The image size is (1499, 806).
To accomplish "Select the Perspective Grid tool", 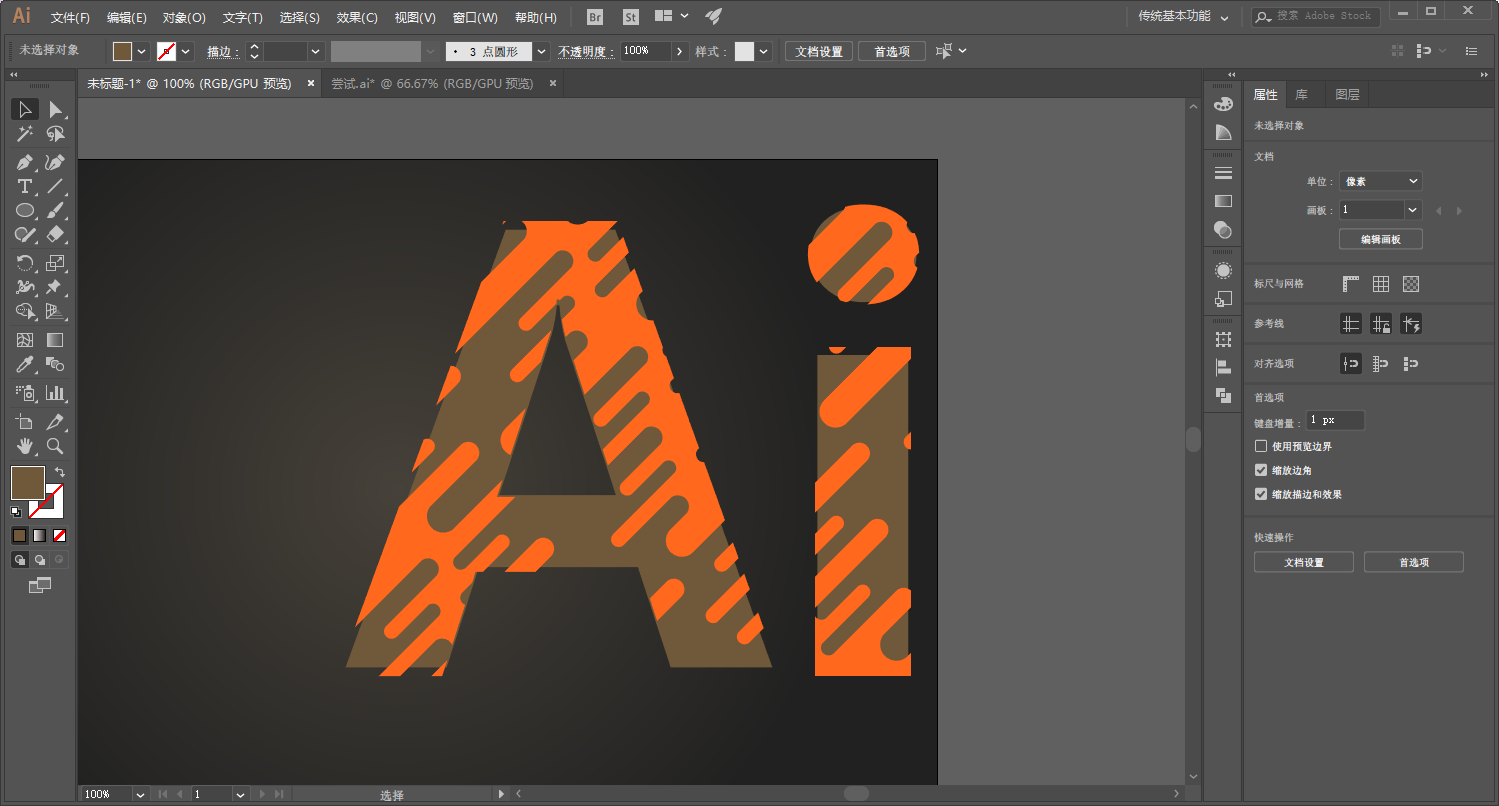I will point(55,311).
